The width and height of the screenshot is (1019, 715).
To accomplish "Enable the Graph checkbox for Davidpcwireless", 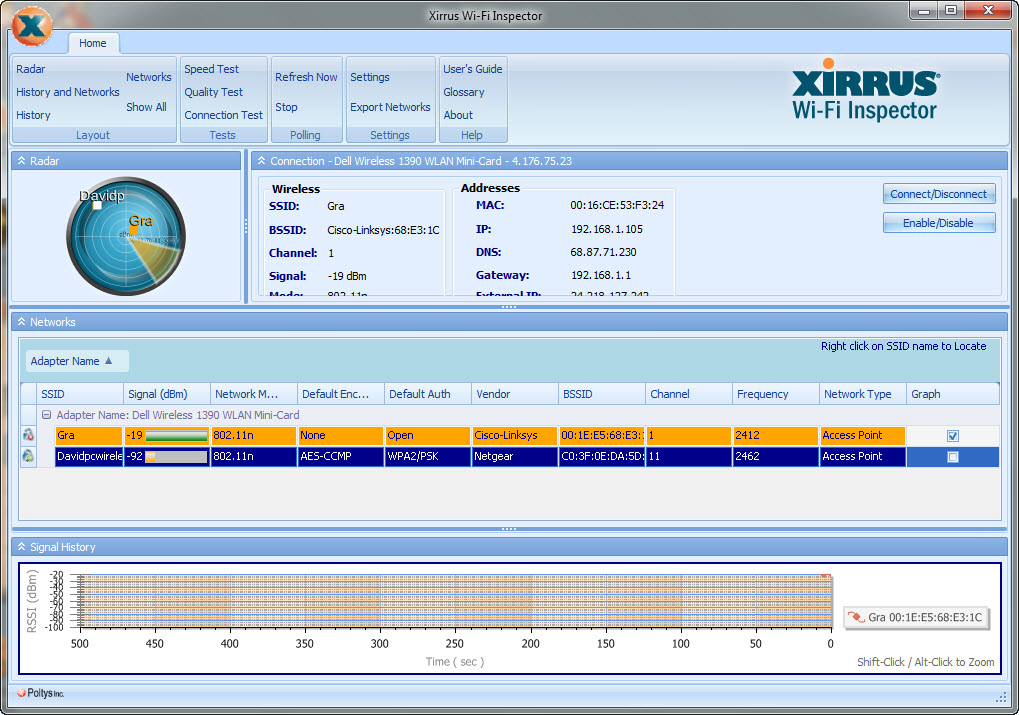I will 951,456.
